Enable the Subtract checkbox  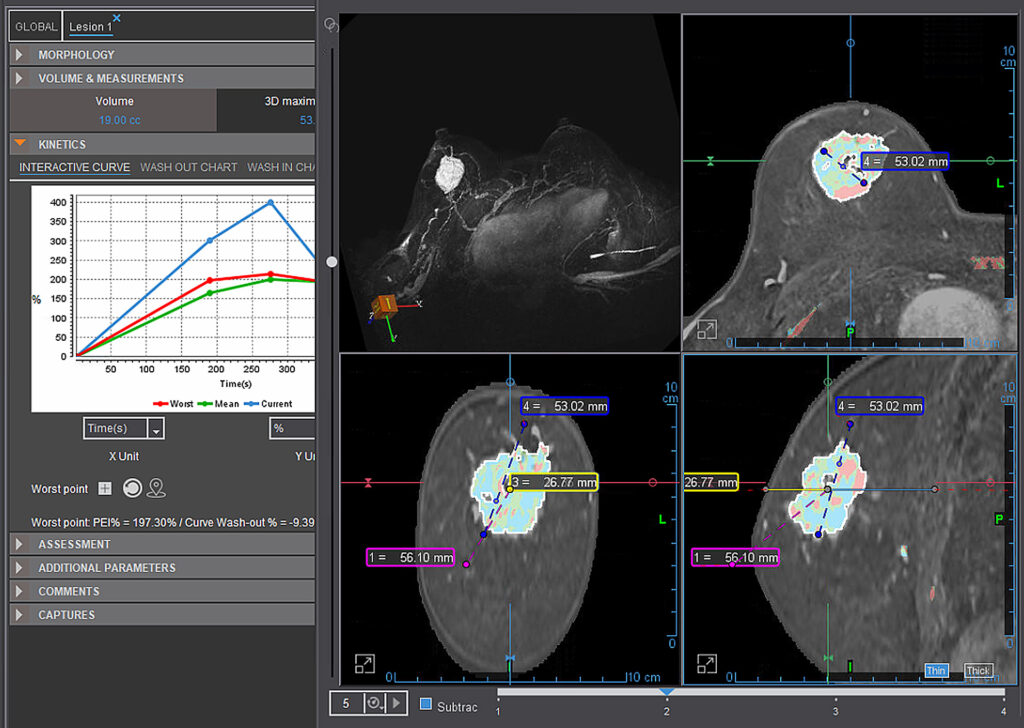(425, 704)
